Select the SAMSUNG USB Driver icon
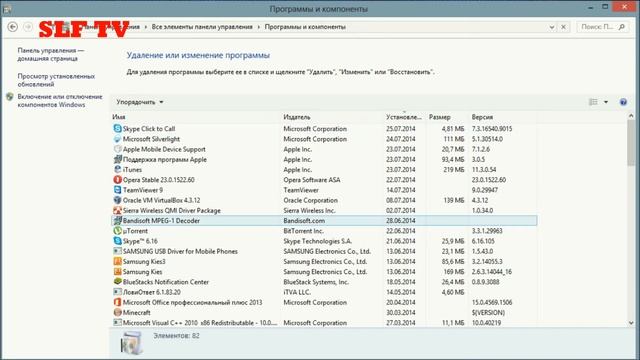 (118, 251)
